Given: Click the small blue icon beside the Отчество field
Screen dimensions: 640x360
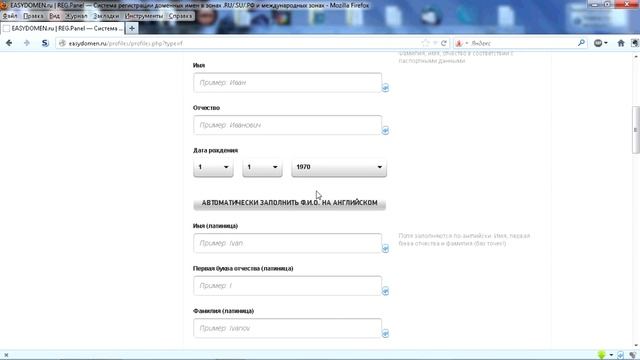Looking at the screenshot, I should point(385,131).
